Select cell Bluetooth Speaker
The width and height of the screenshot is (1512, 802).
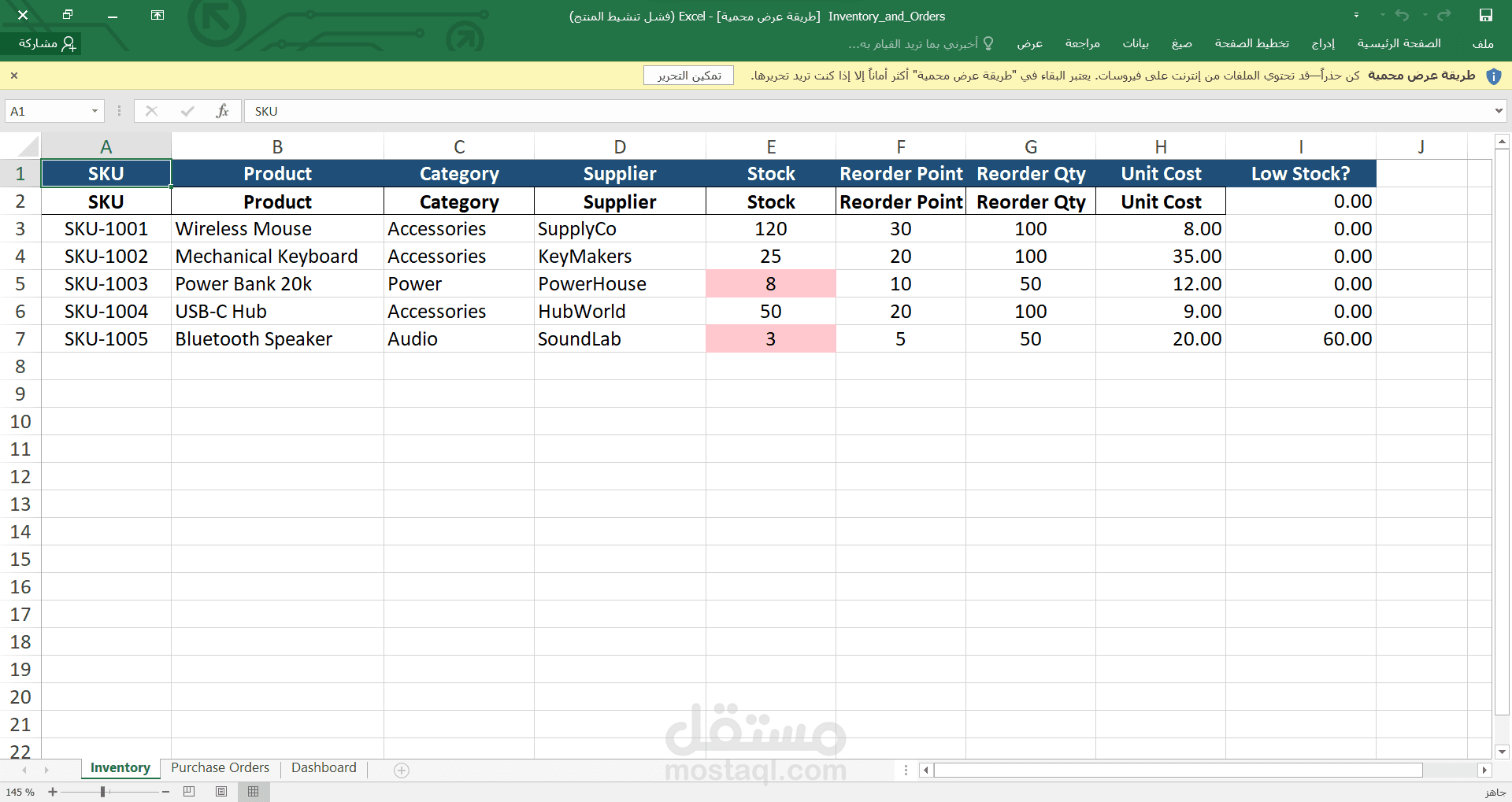(277, 339)
